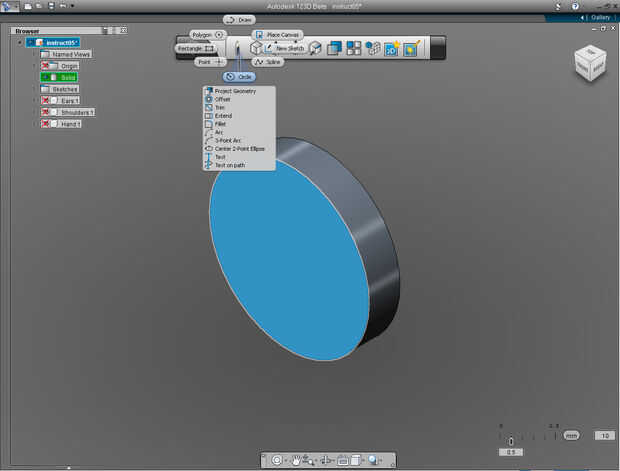Select Named Views in the Browser
The image size is (620, 471).
66,54
